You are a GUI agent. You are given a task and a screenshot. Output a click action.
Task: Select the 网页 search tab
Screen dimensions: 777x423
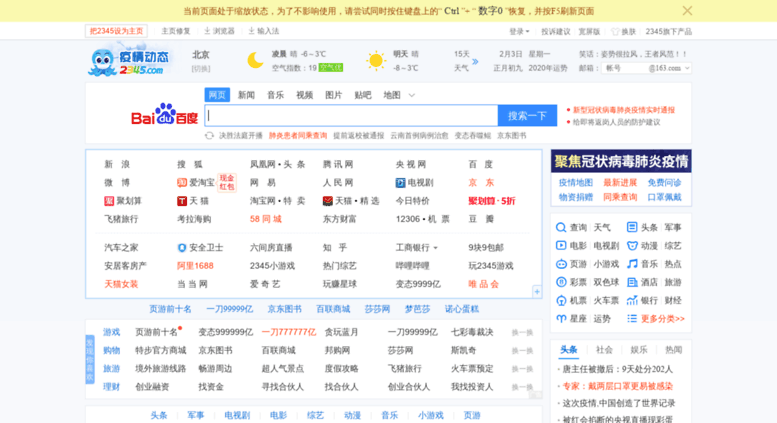pyautogui.click(x=217, y=95)
